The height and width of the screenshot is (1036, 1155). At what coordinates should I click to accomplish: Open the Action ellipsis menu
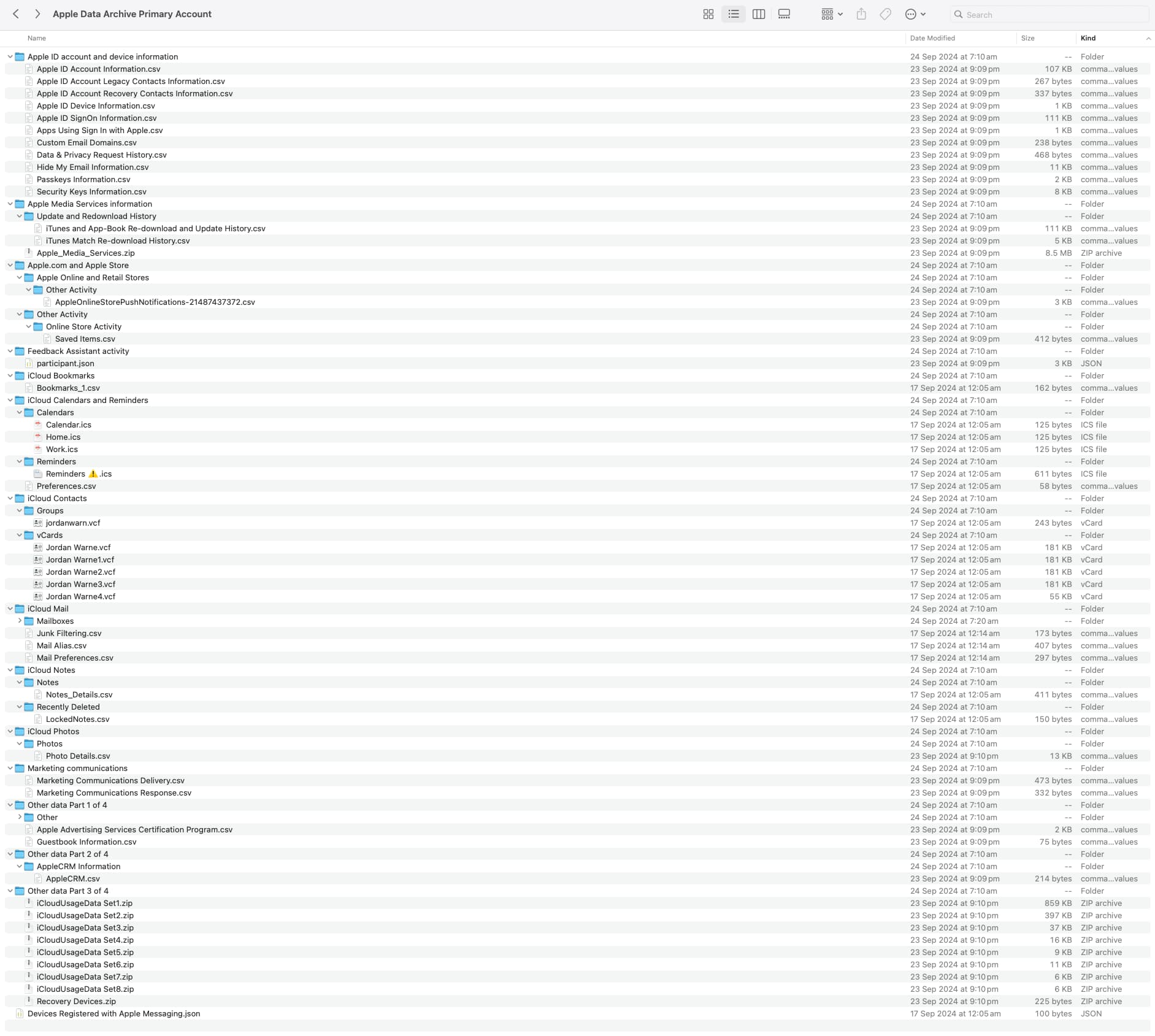(915, 14)
